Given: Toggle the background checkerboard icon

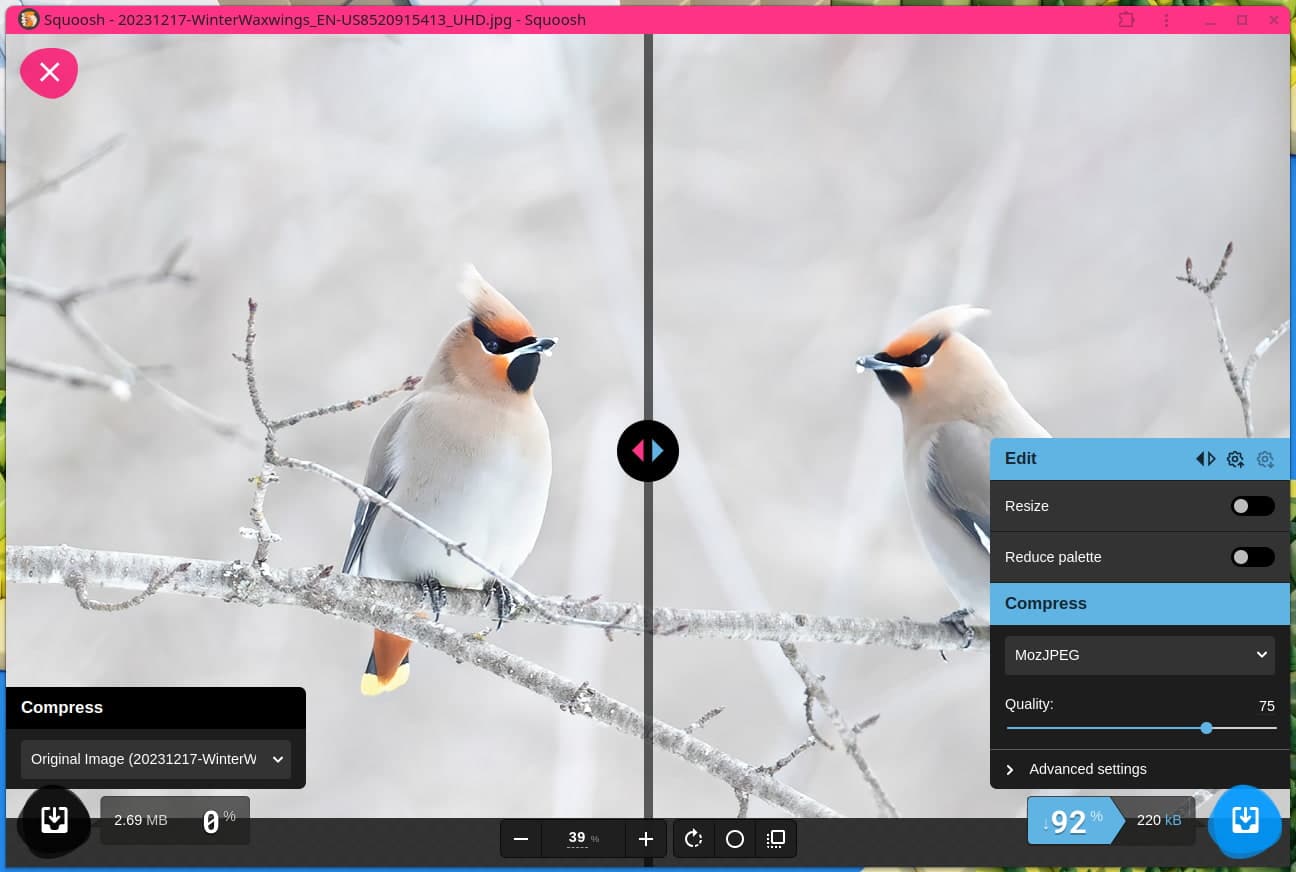Looking at the screenshot, I should (775, 839).
